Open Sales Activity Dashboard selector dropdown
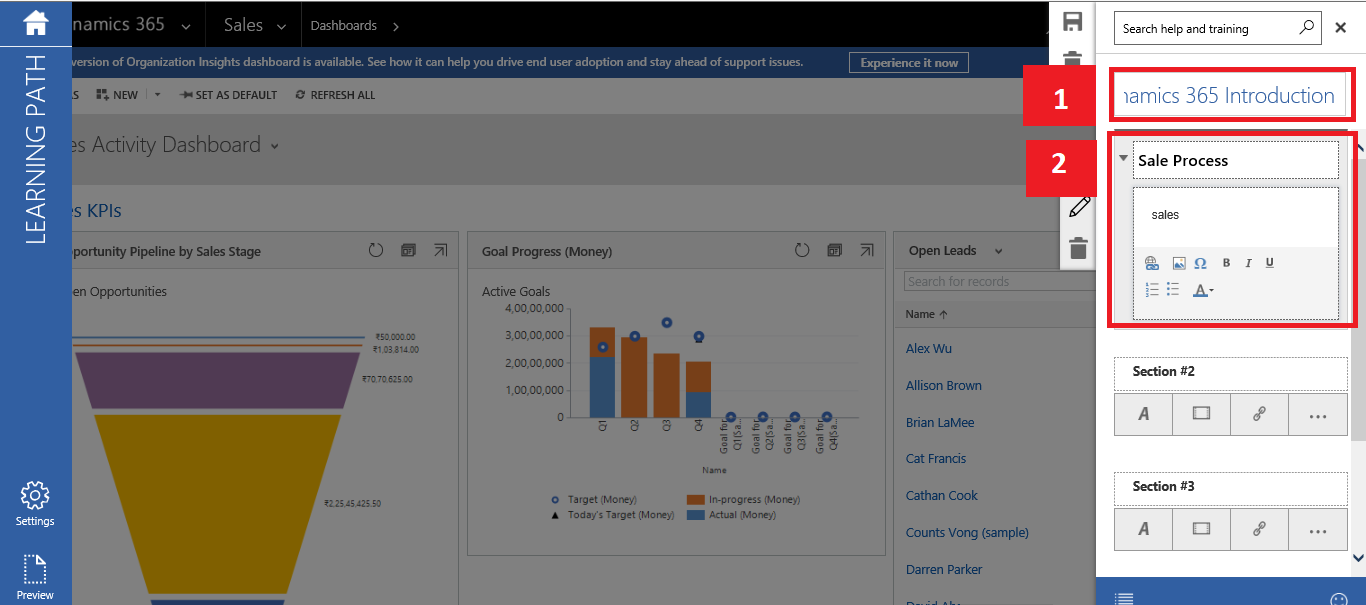The width and height of the screenshot is (1366, 605). pos(274,146)
